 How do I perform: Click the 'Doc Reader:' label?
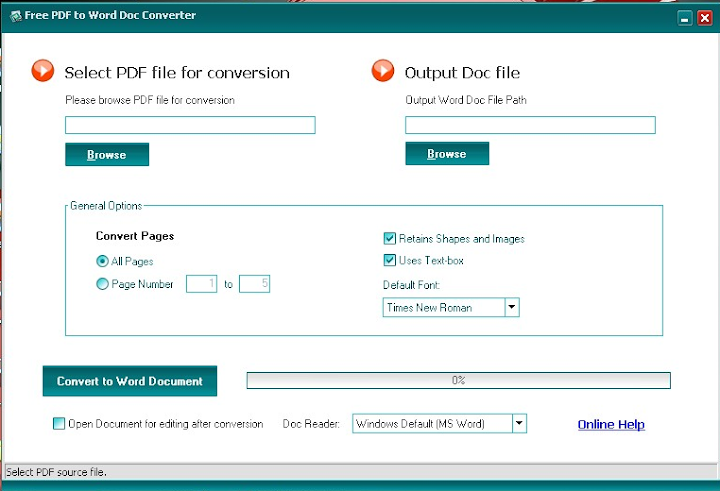(311, 424)
